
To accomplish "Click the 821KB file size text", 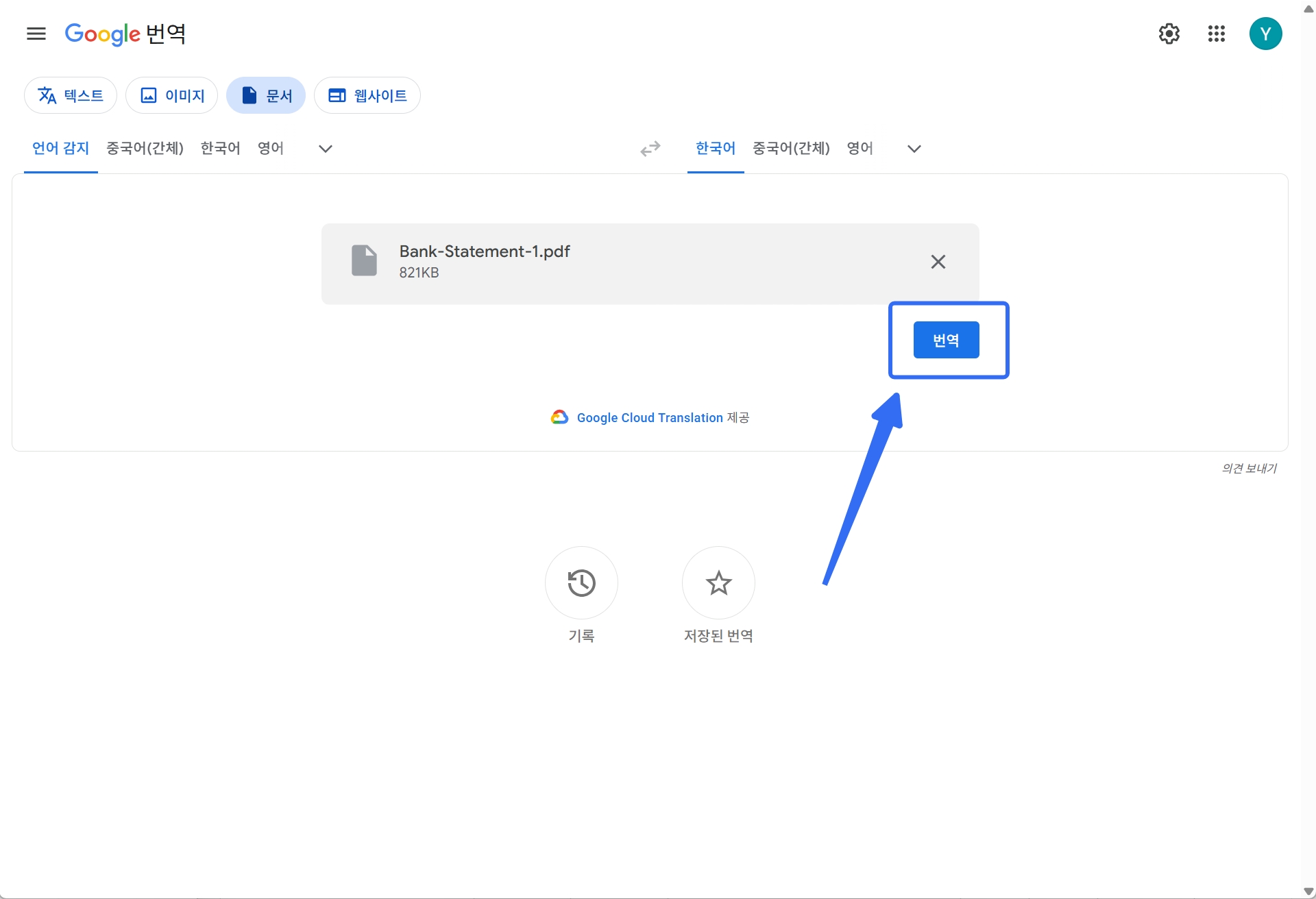I will pyautogui.click(x=419, y=273).
